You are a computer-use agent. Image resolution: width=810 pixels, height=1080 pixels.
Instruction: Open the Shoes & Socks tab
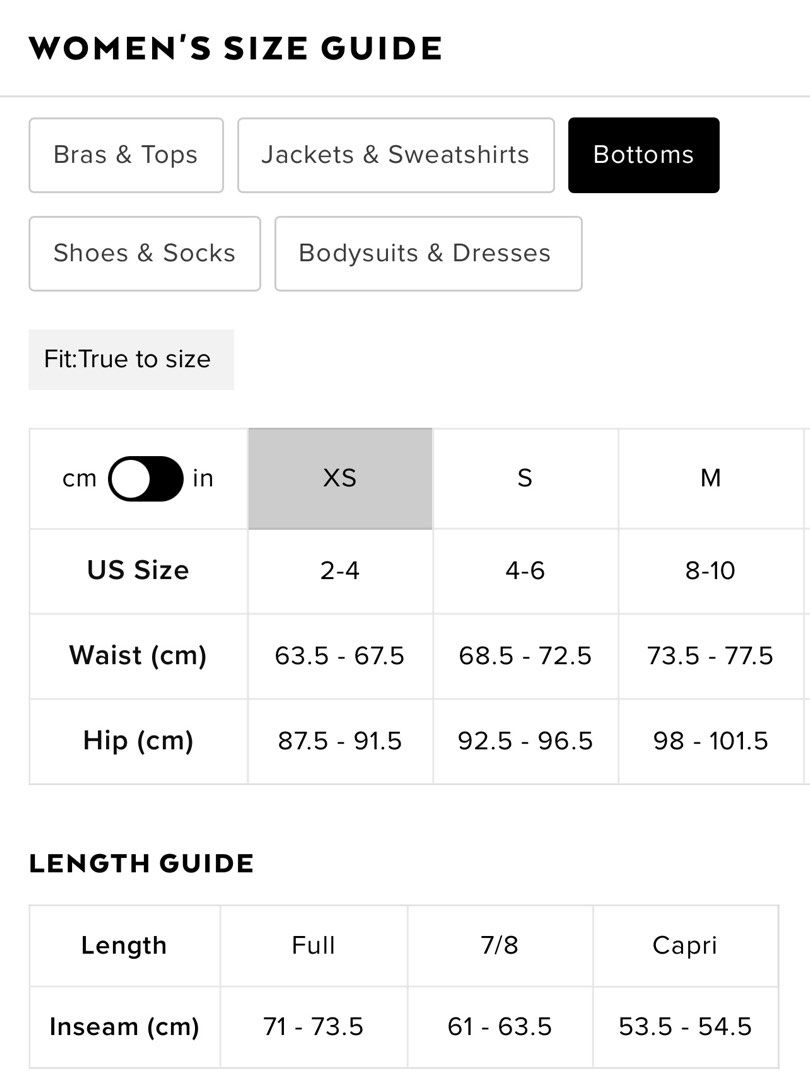[x=145, y=253]
